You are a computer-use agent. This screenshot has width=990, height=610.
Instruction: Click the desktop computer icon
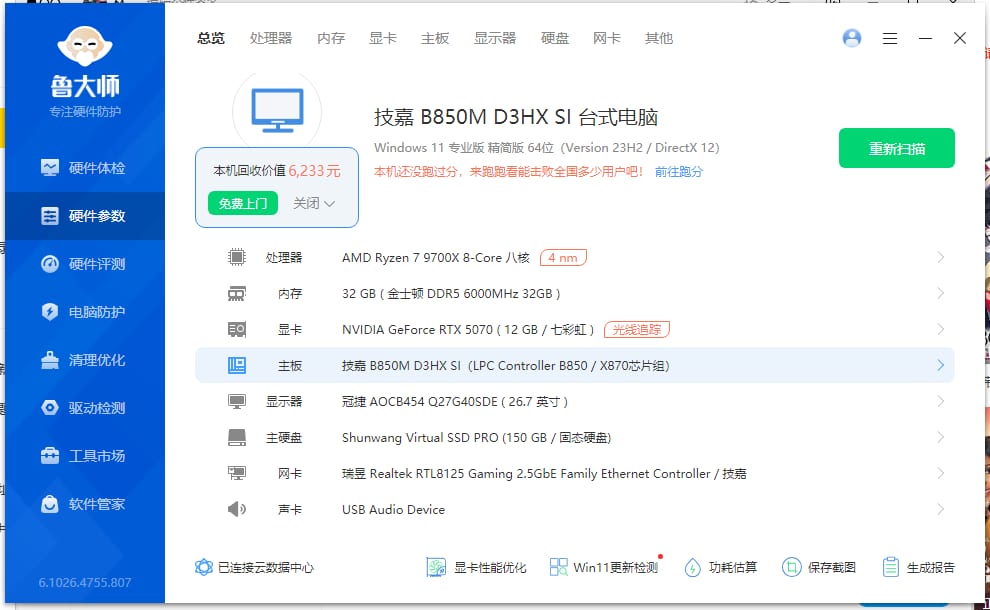coord(277,111)
